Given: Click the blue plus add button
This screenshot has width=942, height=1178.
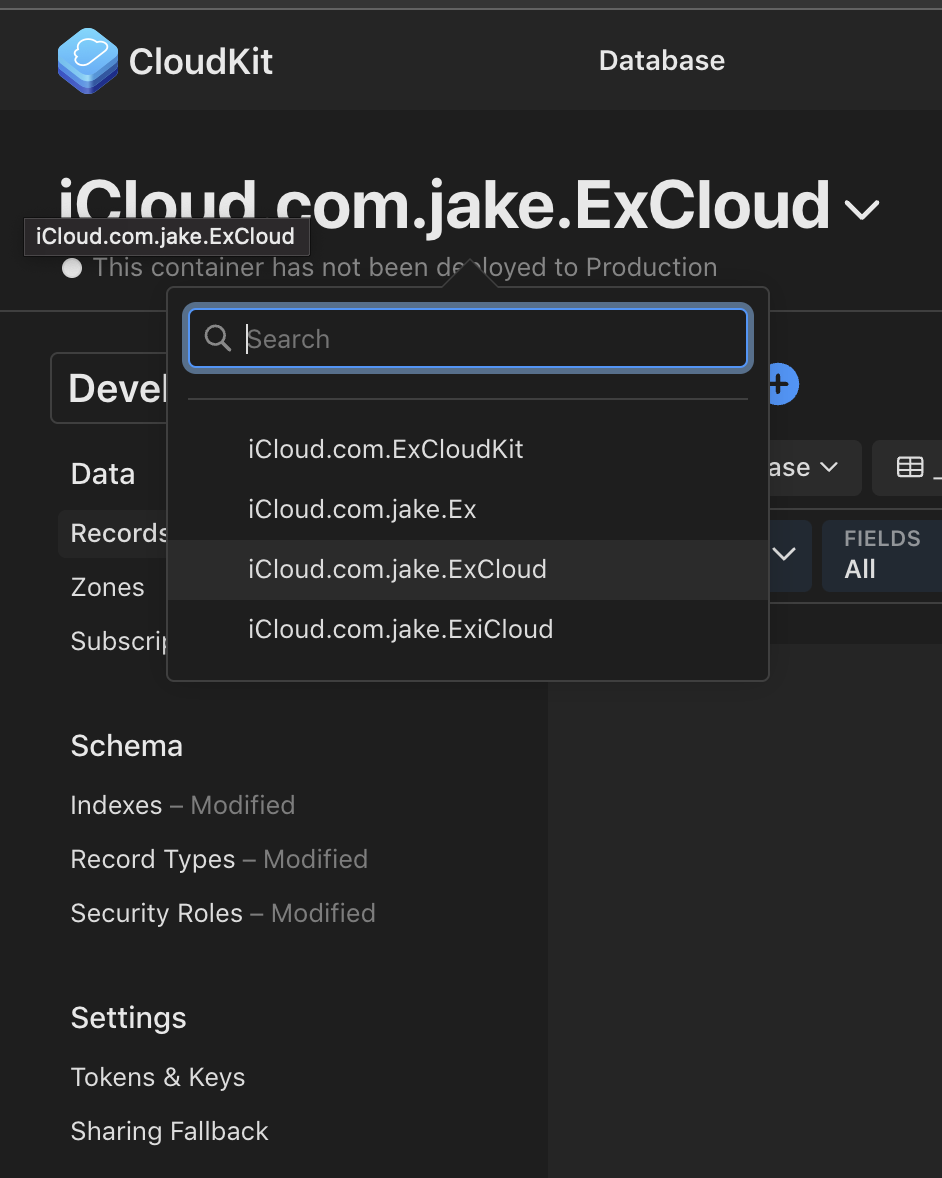Looking at the screenshot, I should (783, 385).
